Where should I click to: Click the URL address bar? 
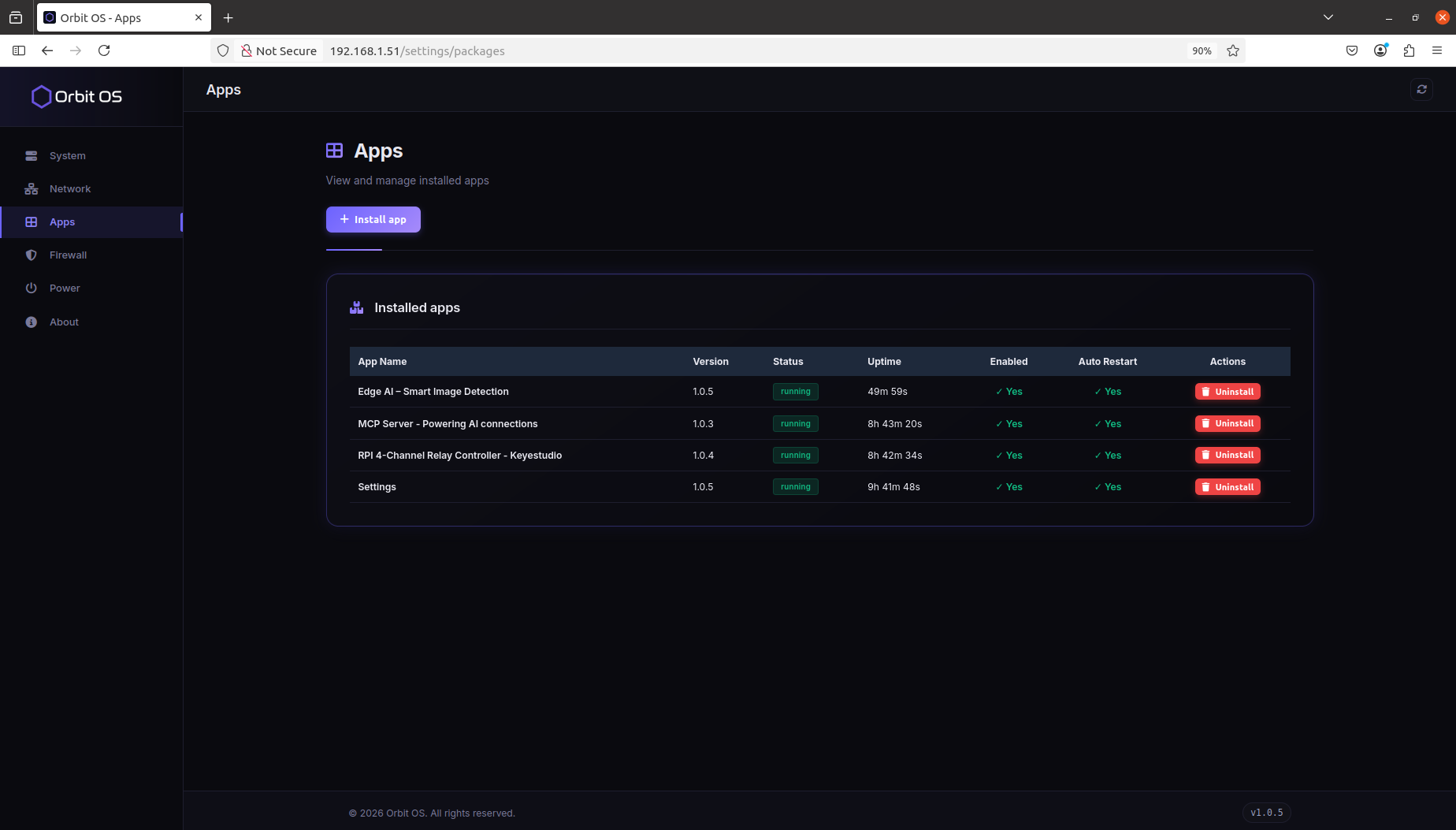[x=709, y=51]
